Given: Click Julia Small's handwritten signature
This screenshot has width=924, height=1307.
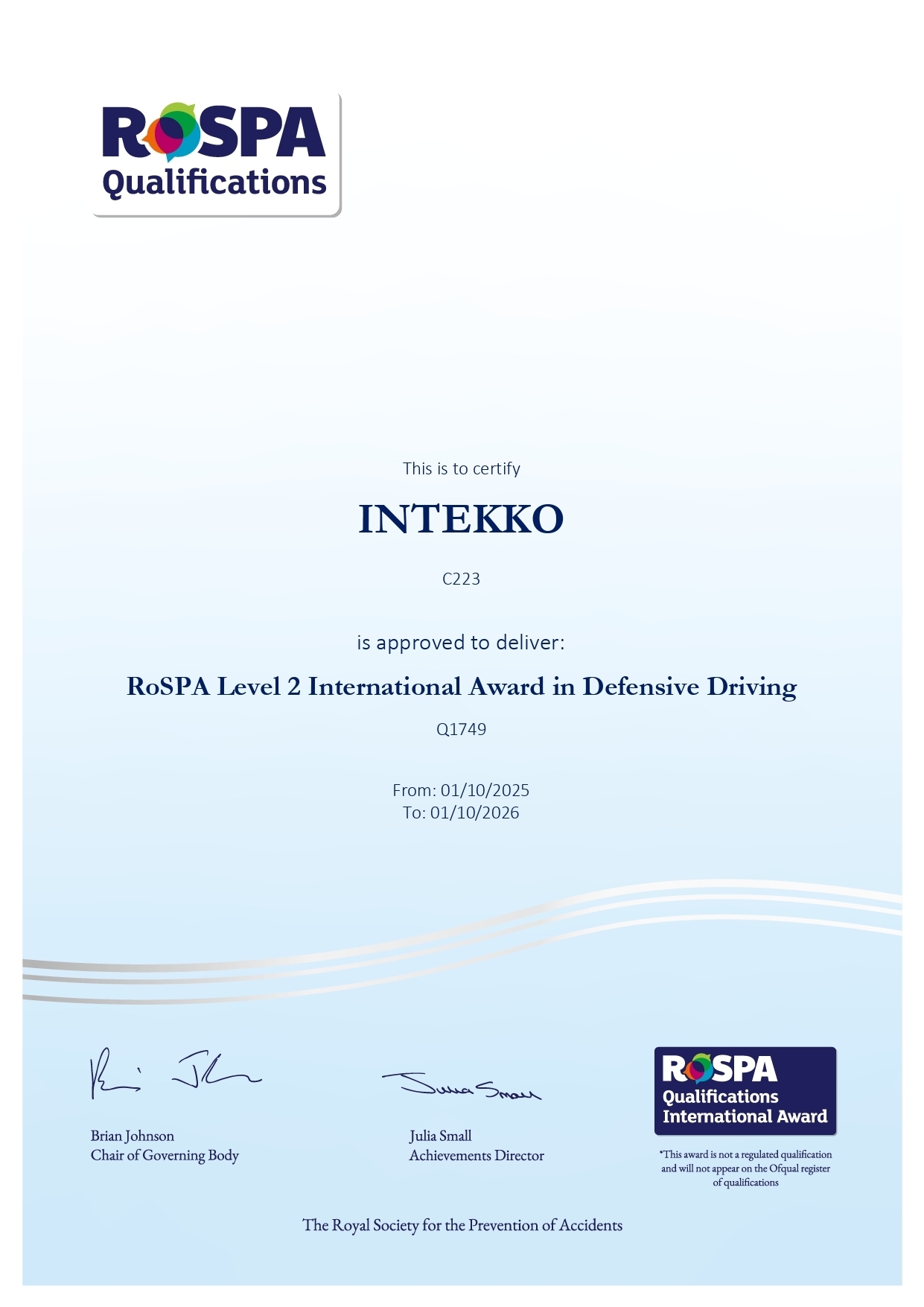Looking at the screenshot, I should [x=462, y=1087].
